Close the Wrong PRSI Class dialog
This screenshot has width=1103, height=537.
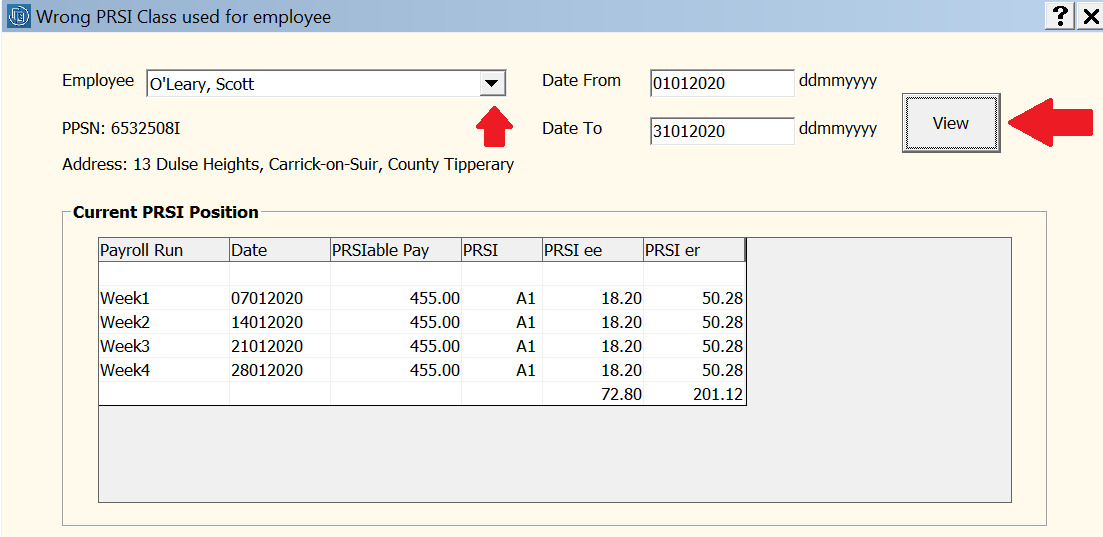click(1089, 15)
